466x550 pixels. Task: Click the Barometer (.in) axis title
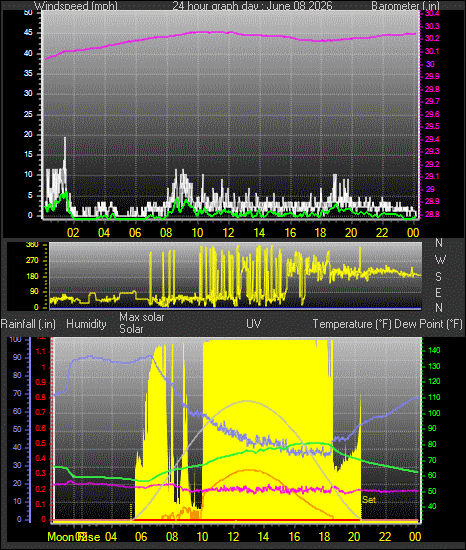point(405,6)
